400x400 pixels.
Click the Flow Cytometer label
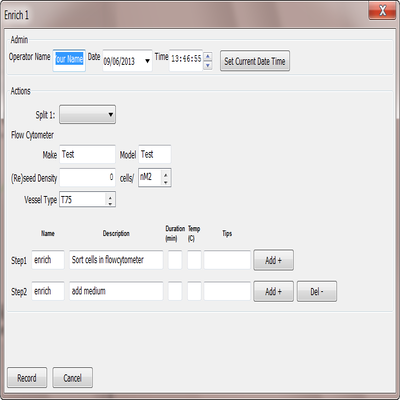[x=32, y=135]
